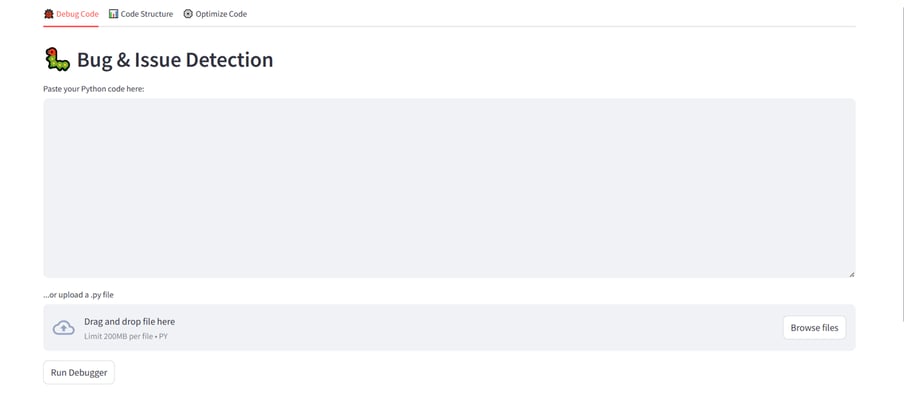The height and width of the screenshot is (400, 904).
Task: Click the page vertical scrollbar
Action: click(x=902, y=161)
